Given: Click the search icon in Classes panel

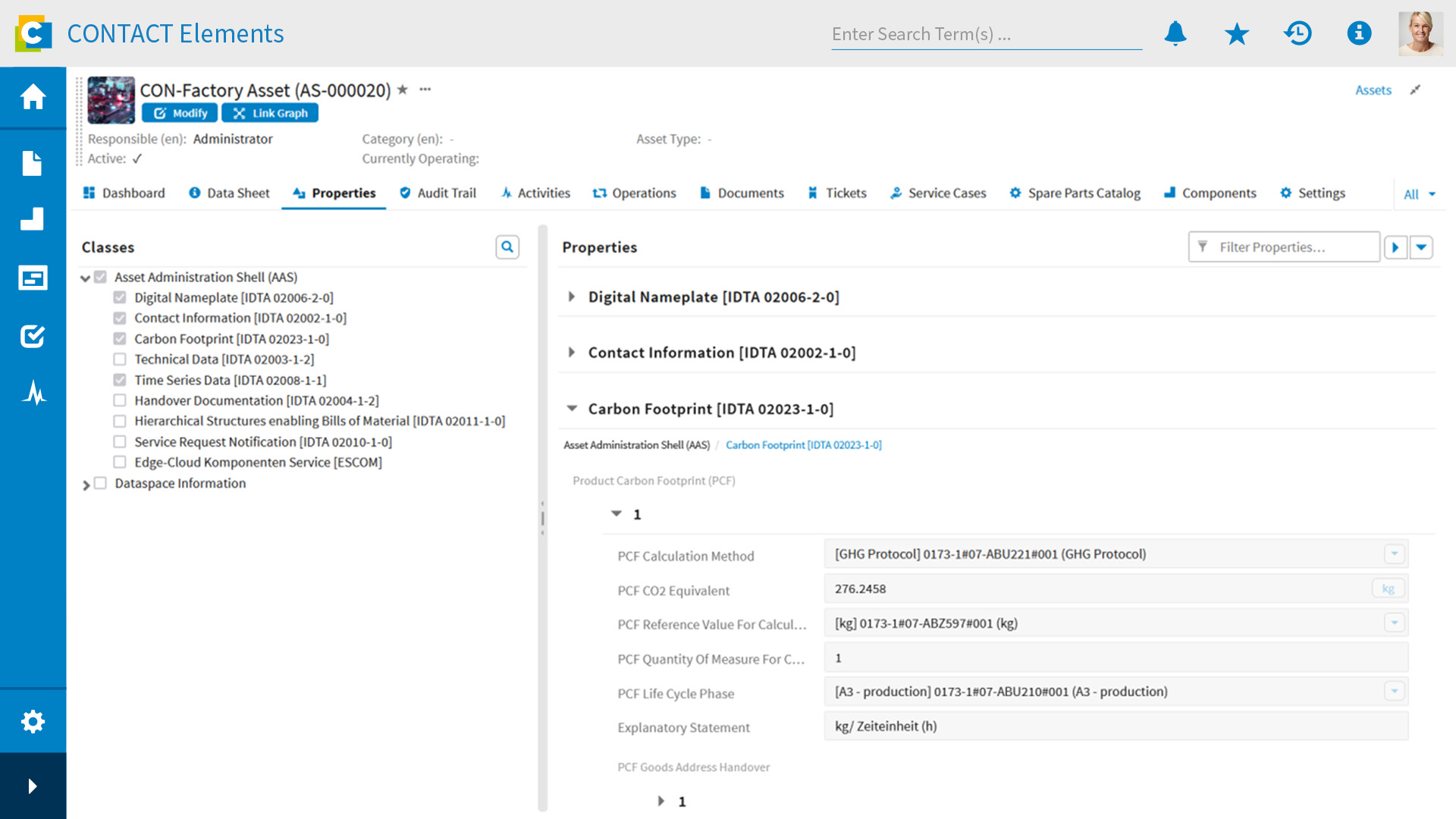Looking at the screenshot, I should click(507, 247).
